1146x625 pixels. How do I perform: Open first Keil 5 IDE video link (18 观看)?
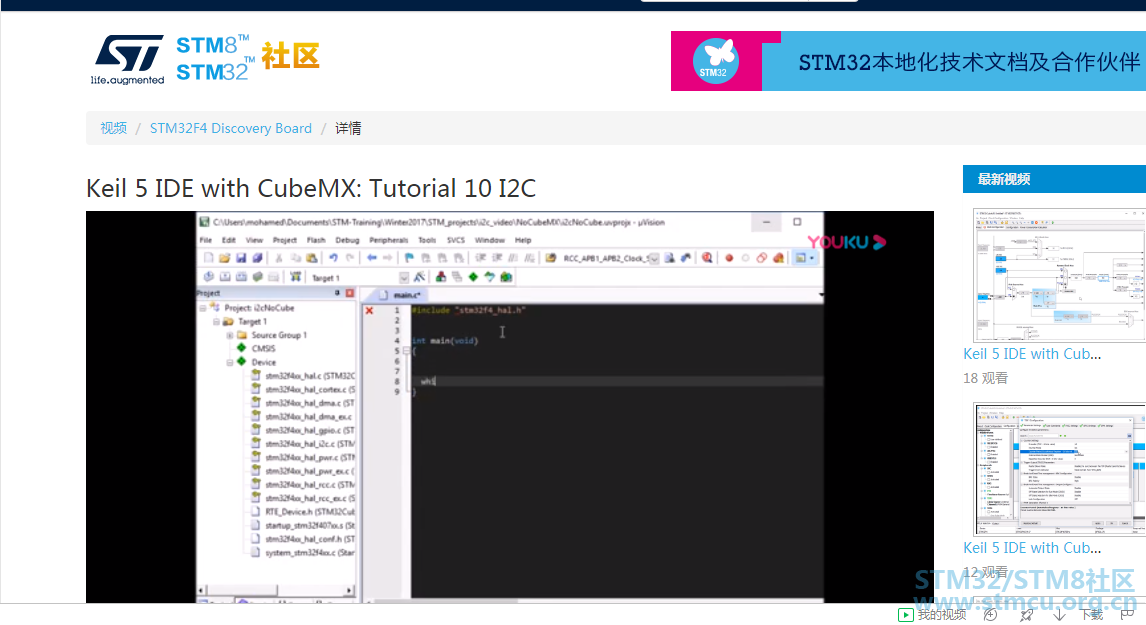[x=1032, y=354]
